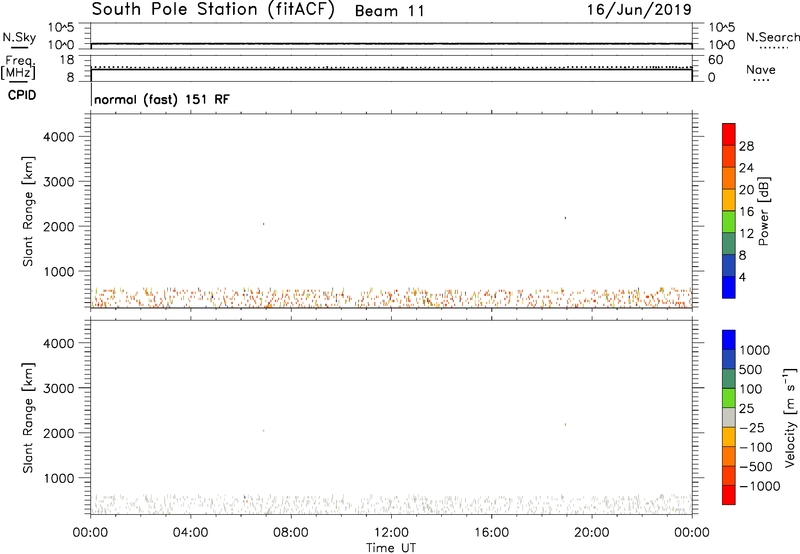Click the '60' Nave axis tick
The image size is (800, 554).
point(715,60)
